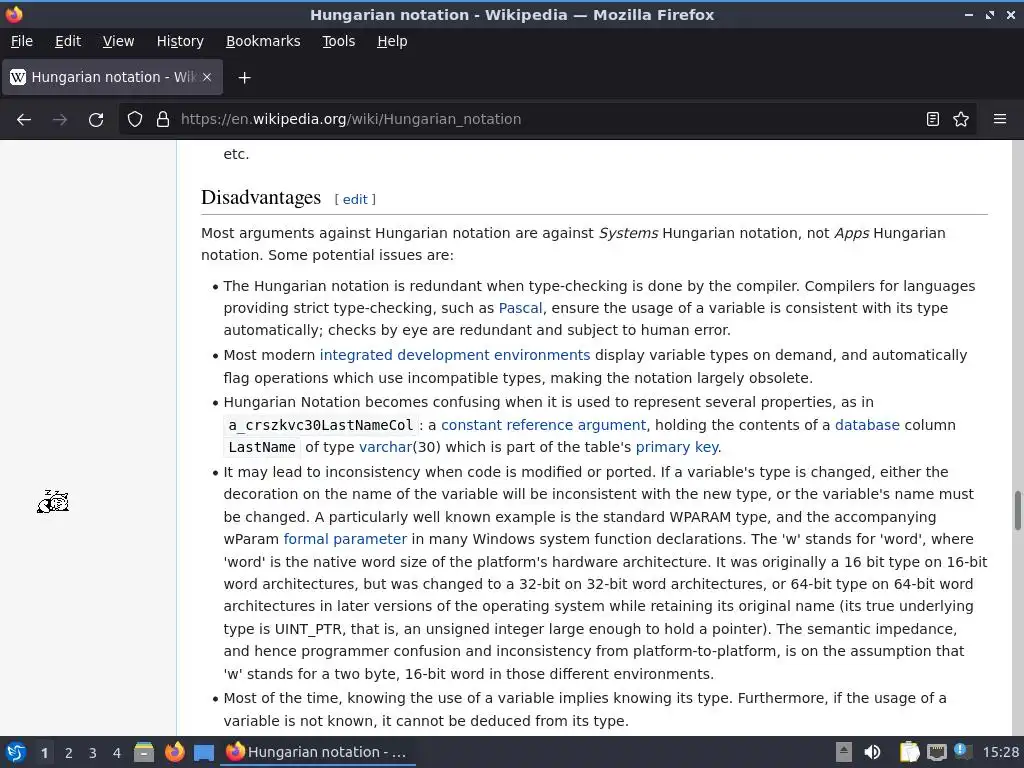Click the LastName code text
1024x768 pixels.
click(x=262, y=447)
